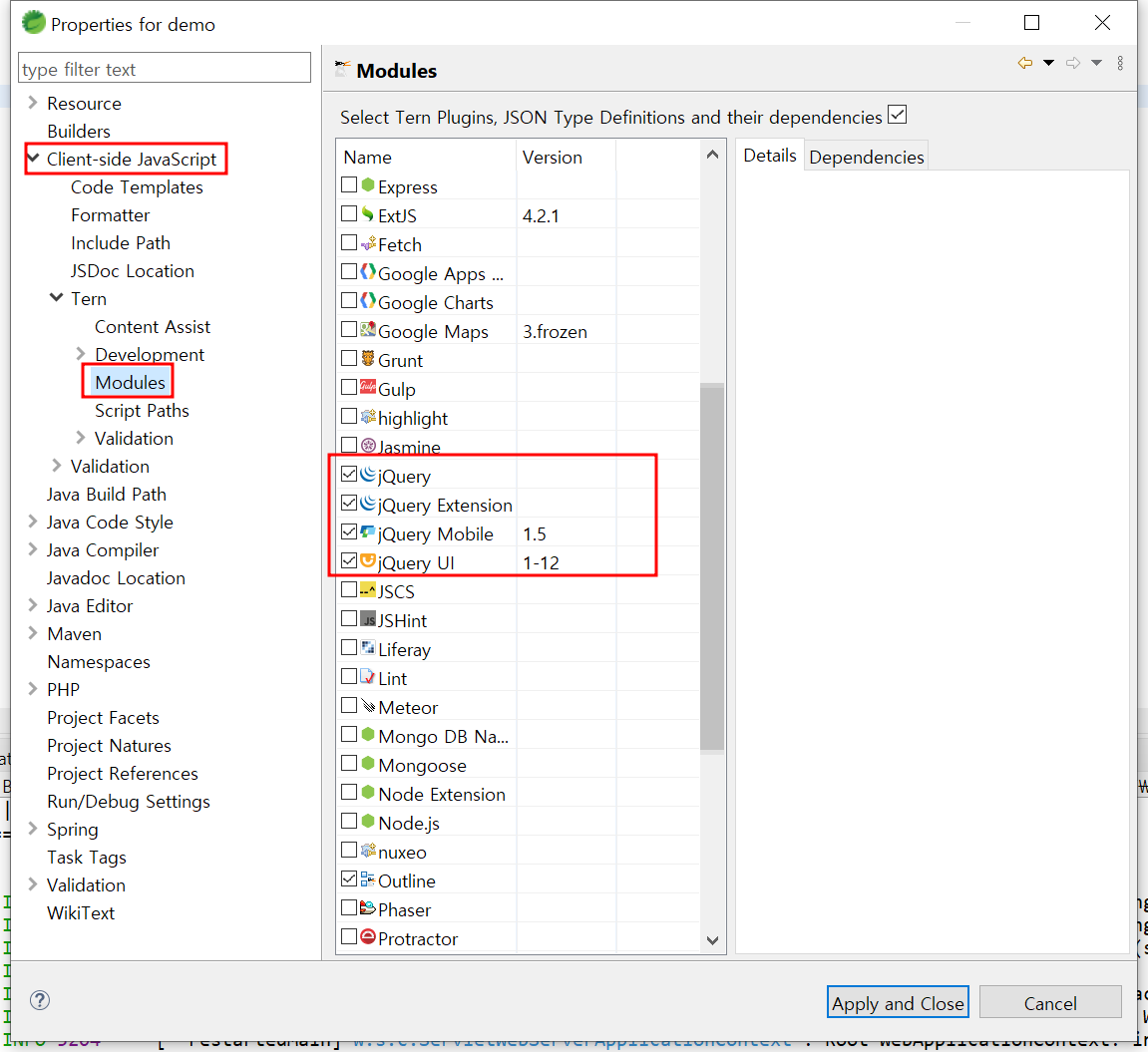The width and height of the screenshot is (1148, 1052).
Task: Focus the type filter text field
Action: 165,68
